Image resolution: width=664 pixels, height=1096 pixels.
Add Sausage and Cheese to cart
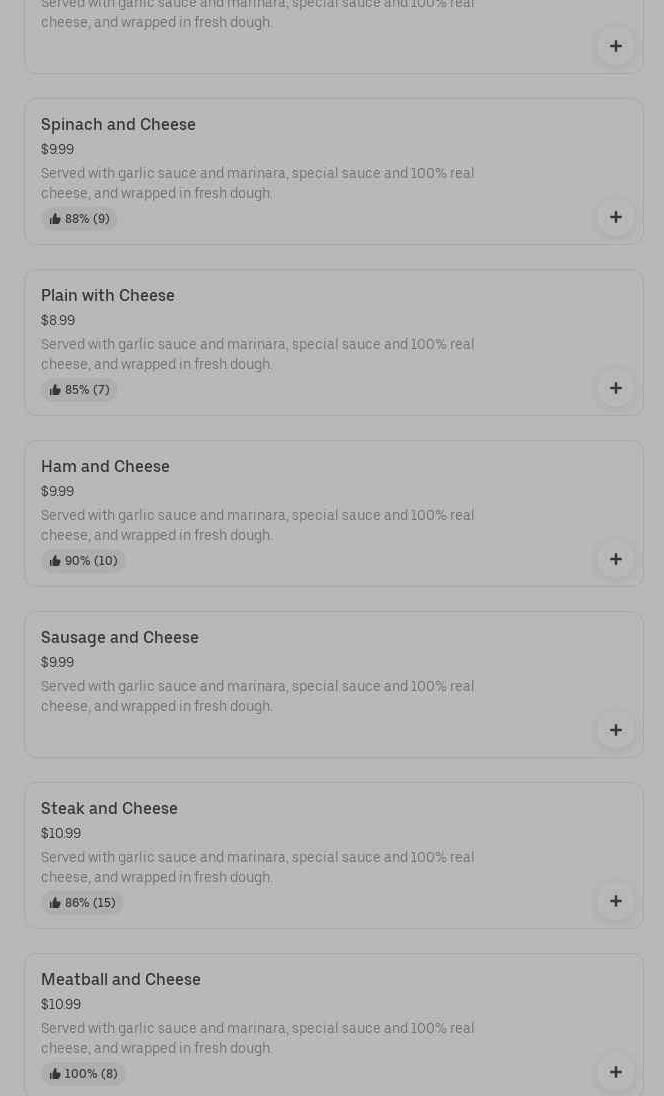pos(615,730)
